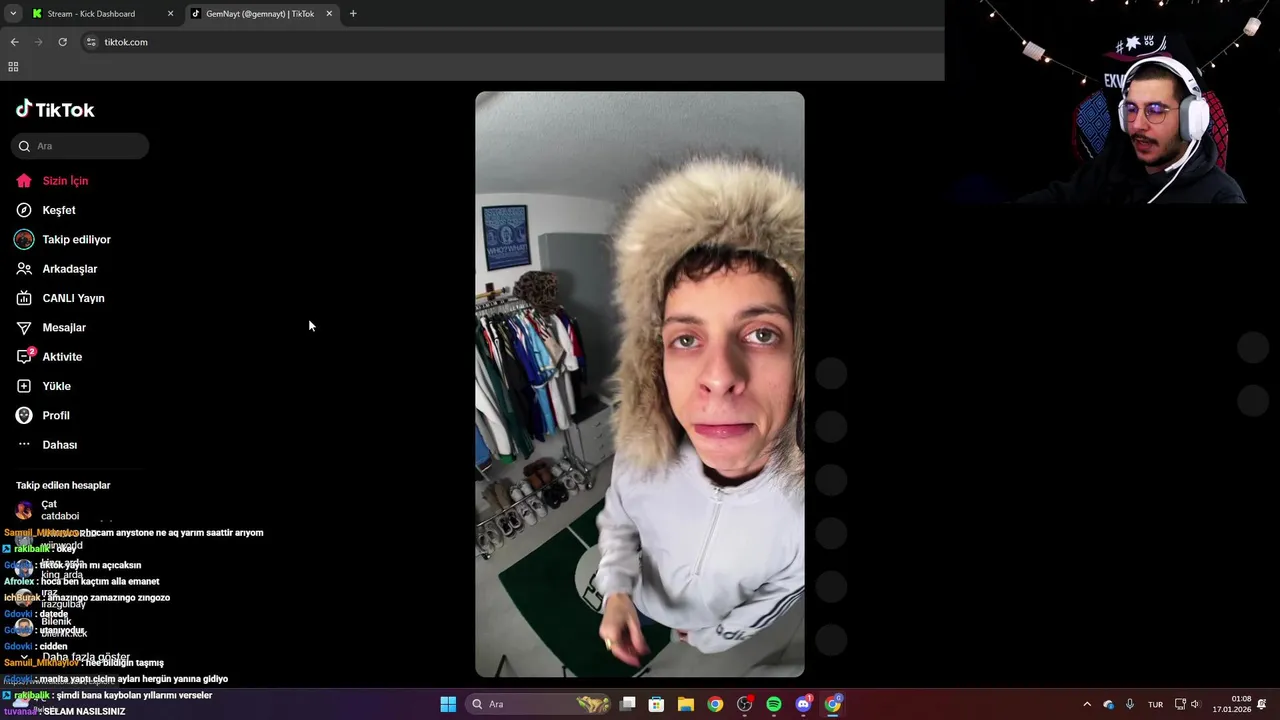Click the TikTok Ara search field
This screenshot has height=720, width=1280.
coord(80,146)
